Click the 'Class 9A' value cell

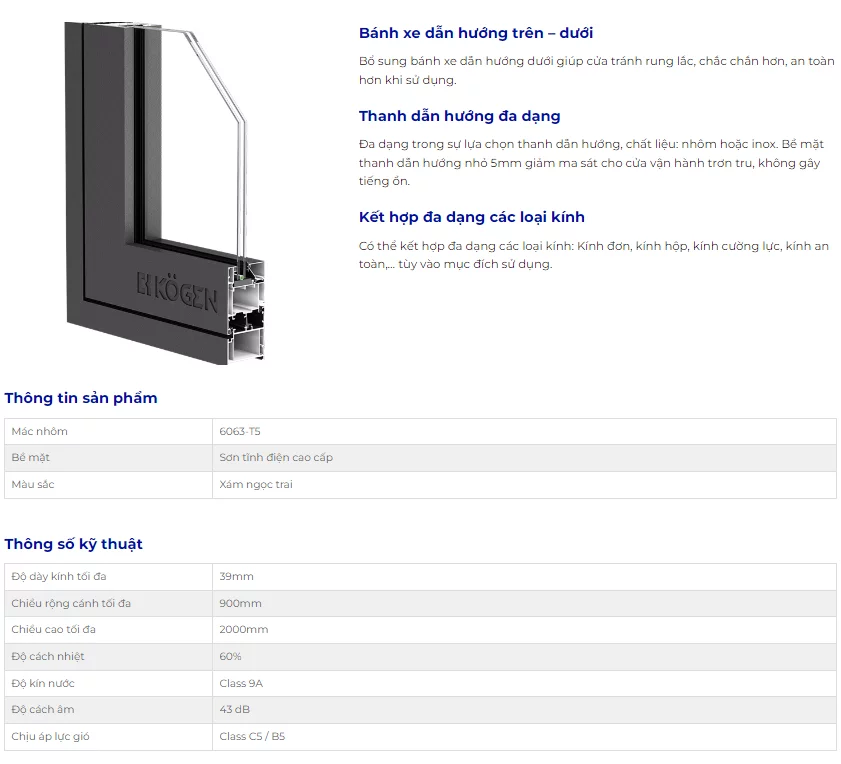(525, 684)
